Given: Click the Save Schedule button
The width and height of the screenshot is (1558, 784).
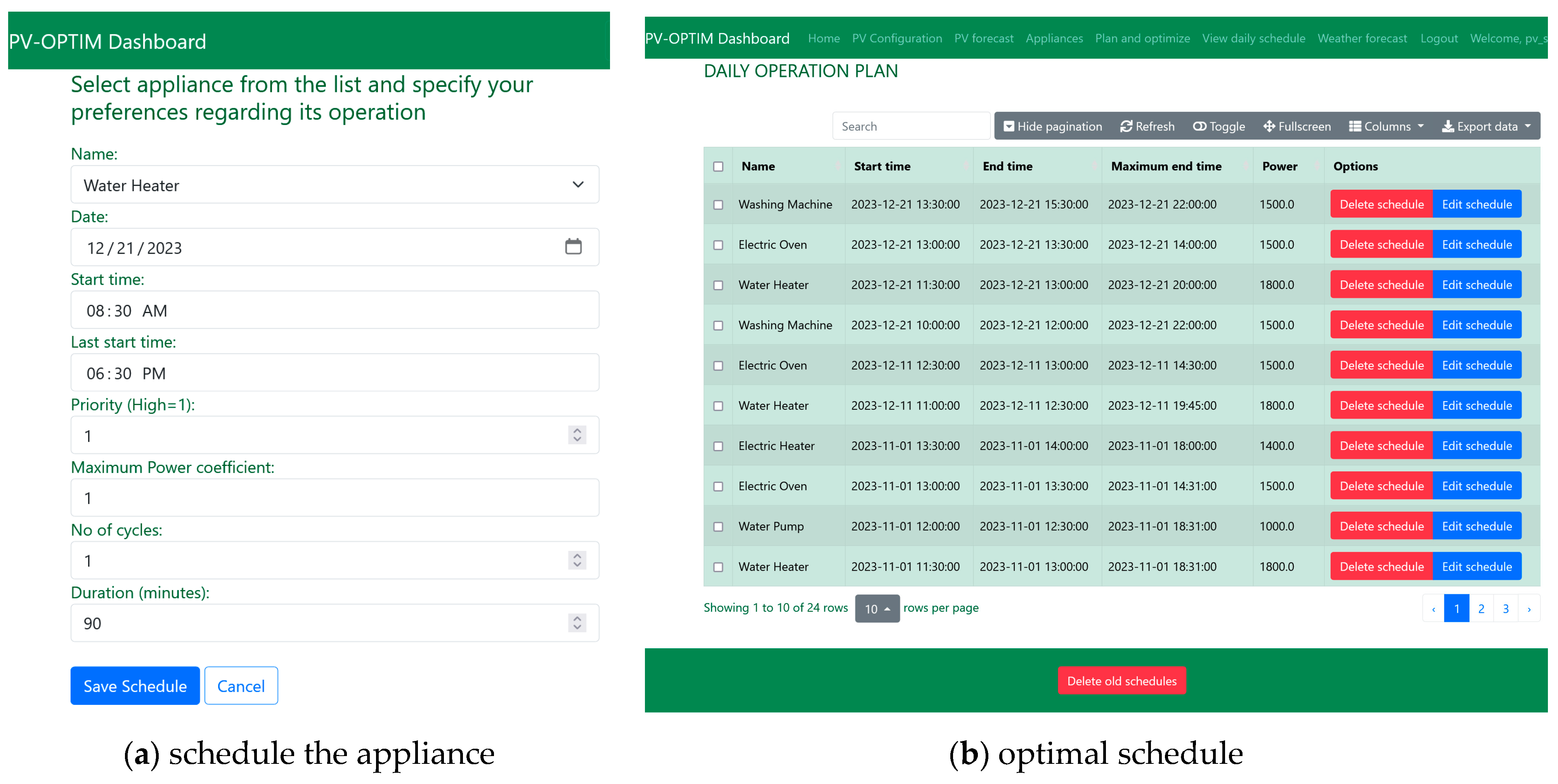Looking at the screenshot, I should pyautogui.click(x=135, y=685).
